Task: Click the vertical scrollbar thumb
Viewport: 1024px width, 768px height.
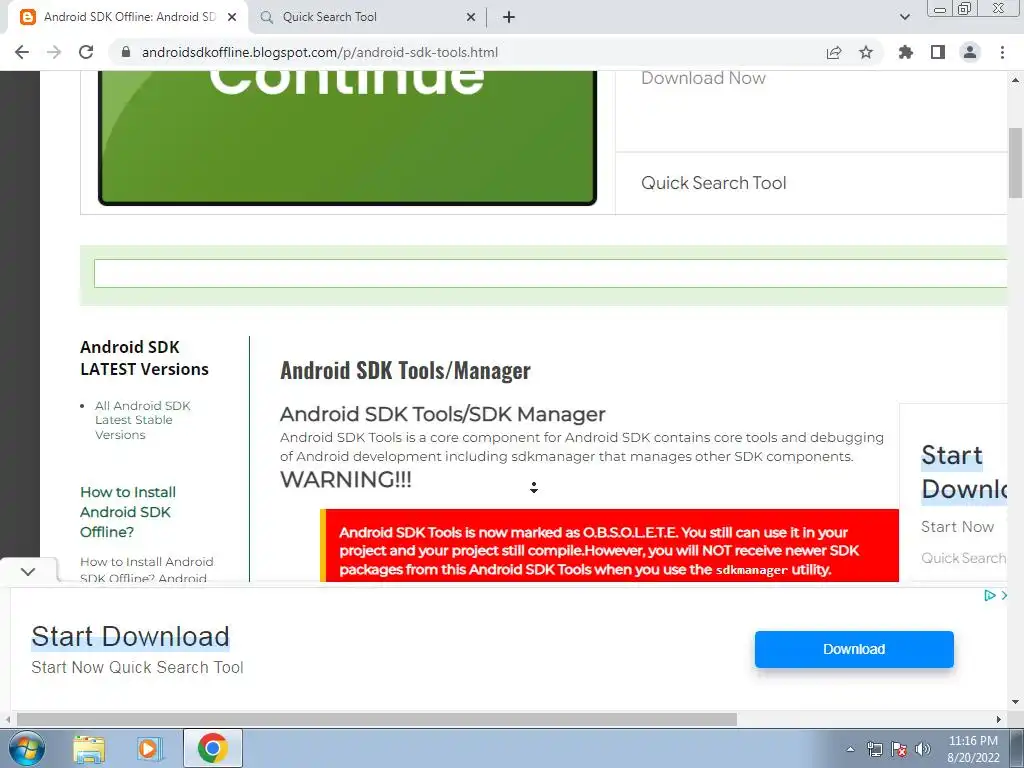Action: (x=1015, y=163)
